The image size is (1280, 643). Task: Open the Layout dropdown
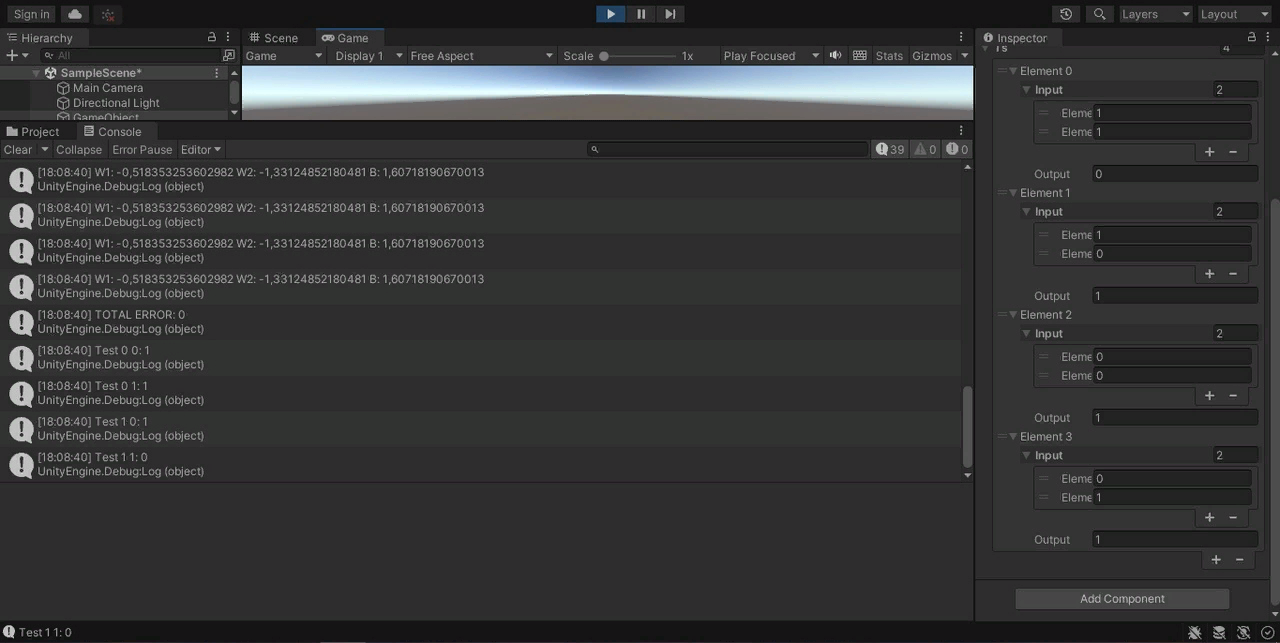tap(1232, 14)
